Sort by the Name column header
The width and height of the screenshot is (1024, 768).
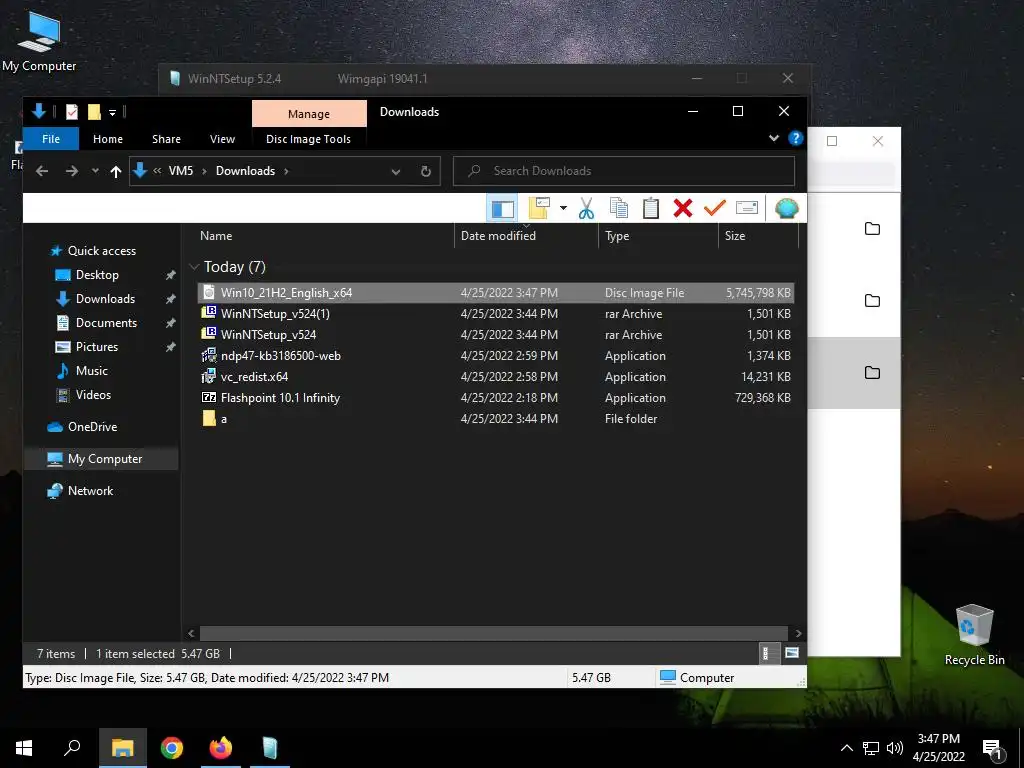pos(324,236)
